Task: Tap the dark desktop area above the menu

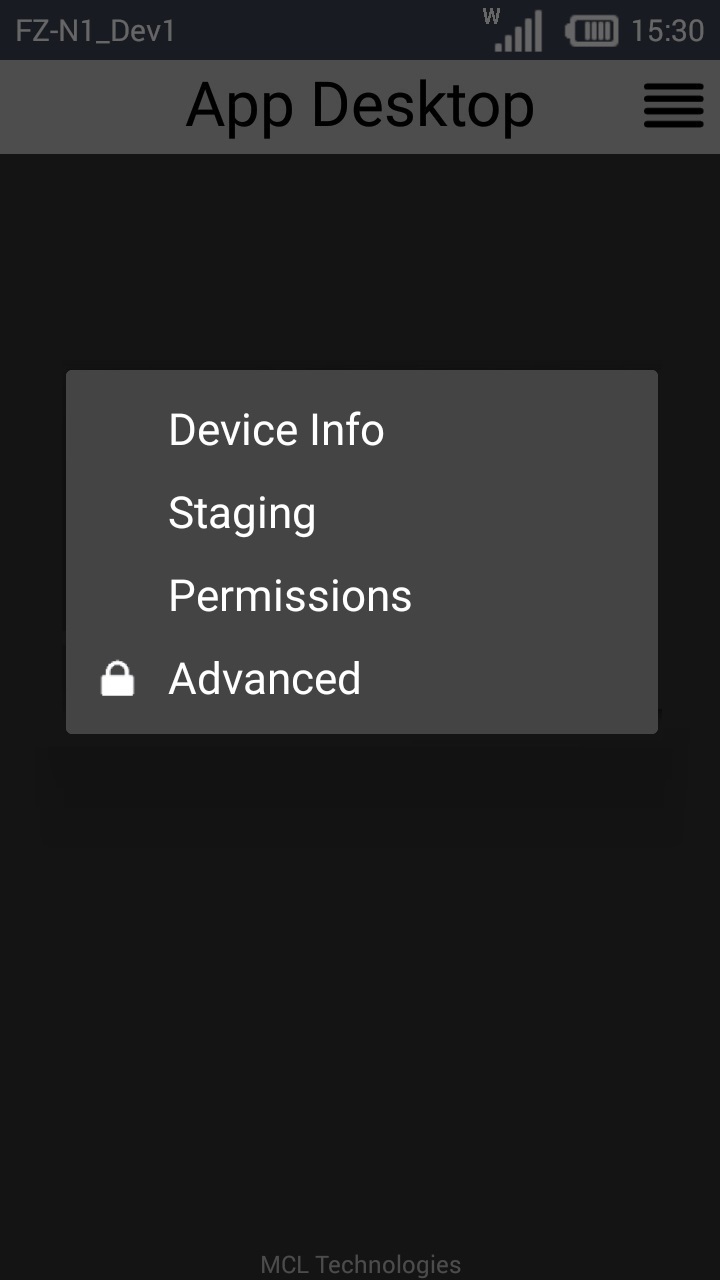Action: point(360,260)
